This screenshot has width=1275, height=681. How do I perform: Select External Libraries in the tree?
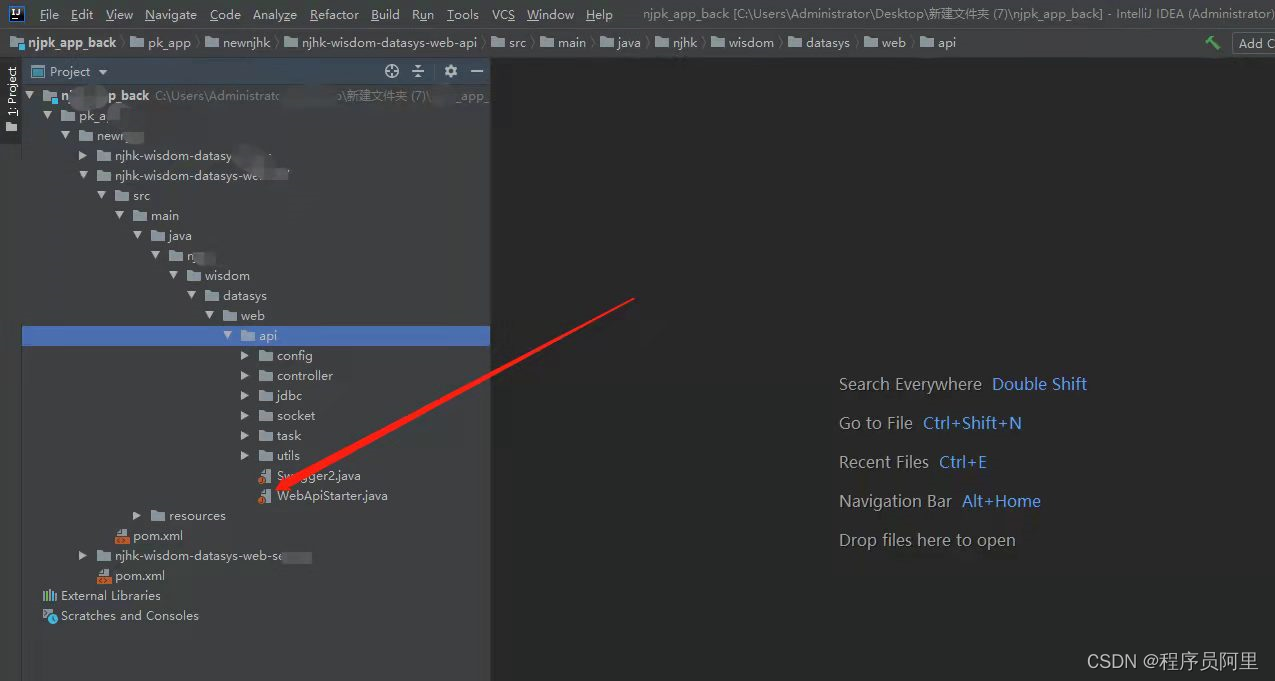[111, 596]
